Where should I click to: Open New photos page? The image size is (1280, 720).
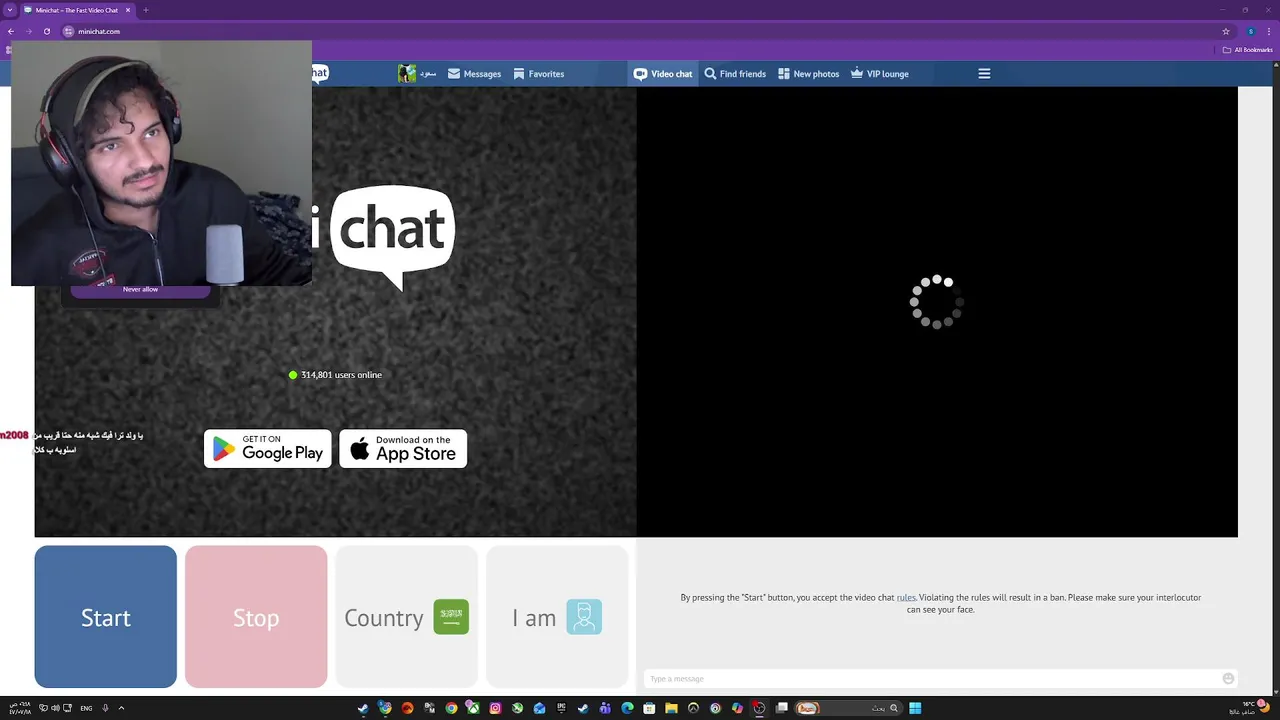[808, 74]
